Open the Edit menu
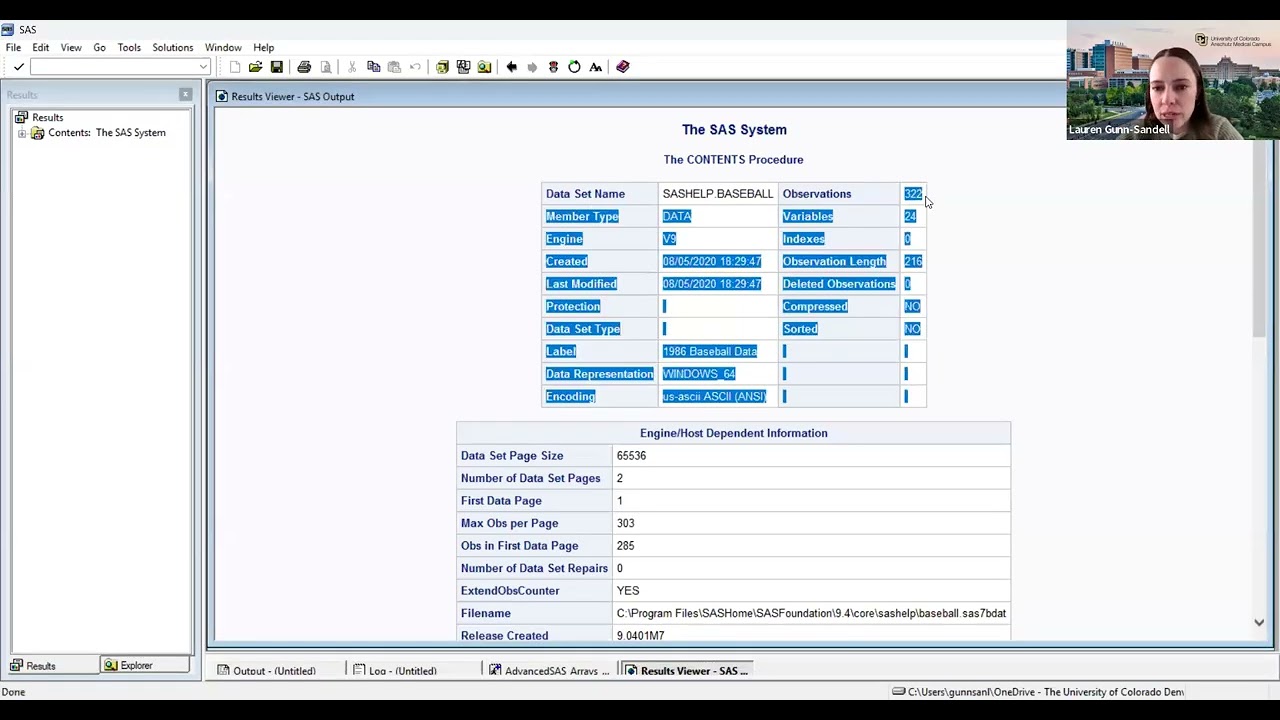 (41, 47)
